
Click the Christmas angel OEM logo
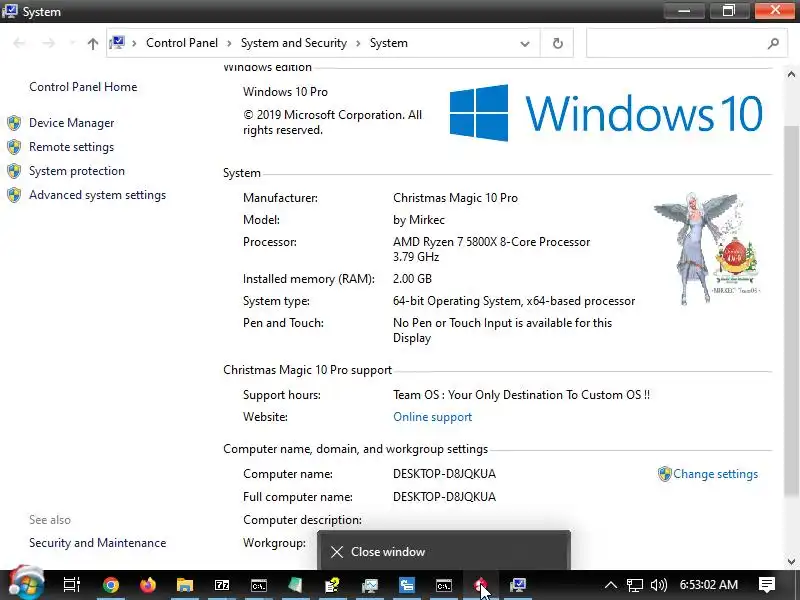coord(707,249)
